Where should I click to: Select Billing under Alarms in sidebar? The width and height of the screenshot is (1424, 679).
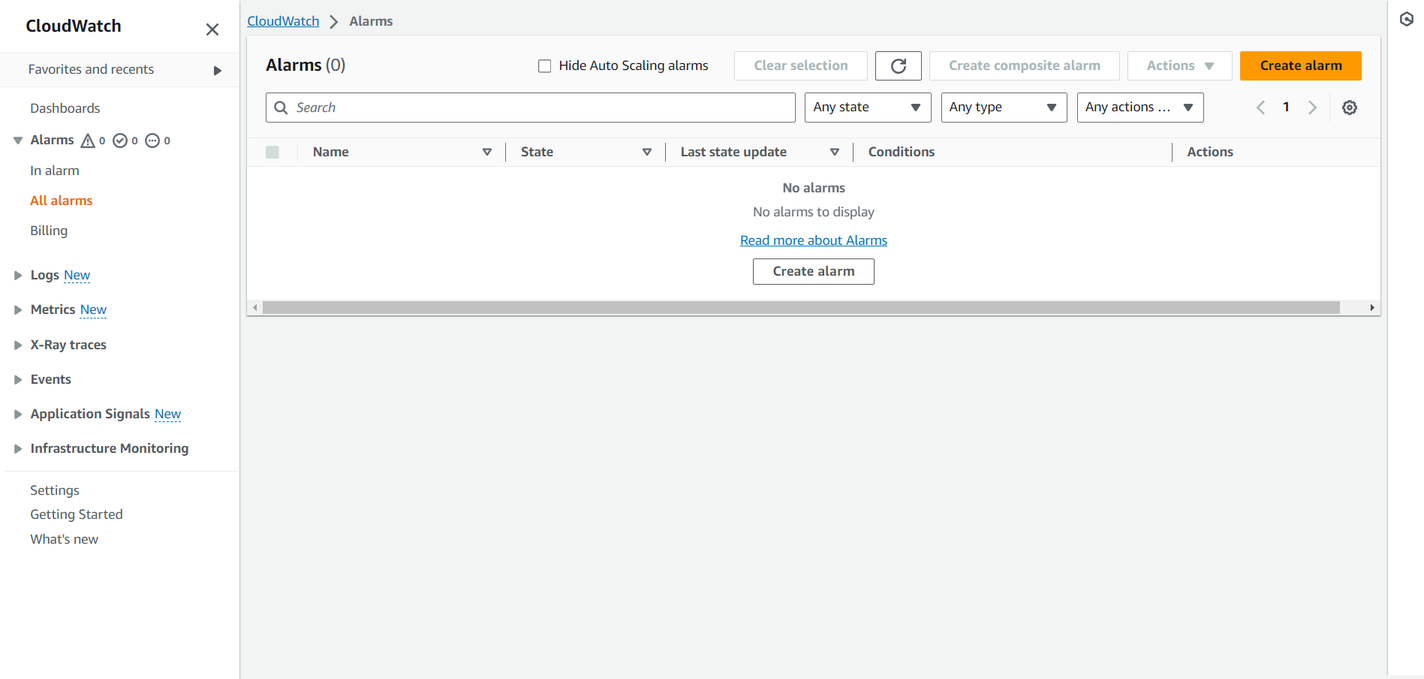click(x=49, y=231)
